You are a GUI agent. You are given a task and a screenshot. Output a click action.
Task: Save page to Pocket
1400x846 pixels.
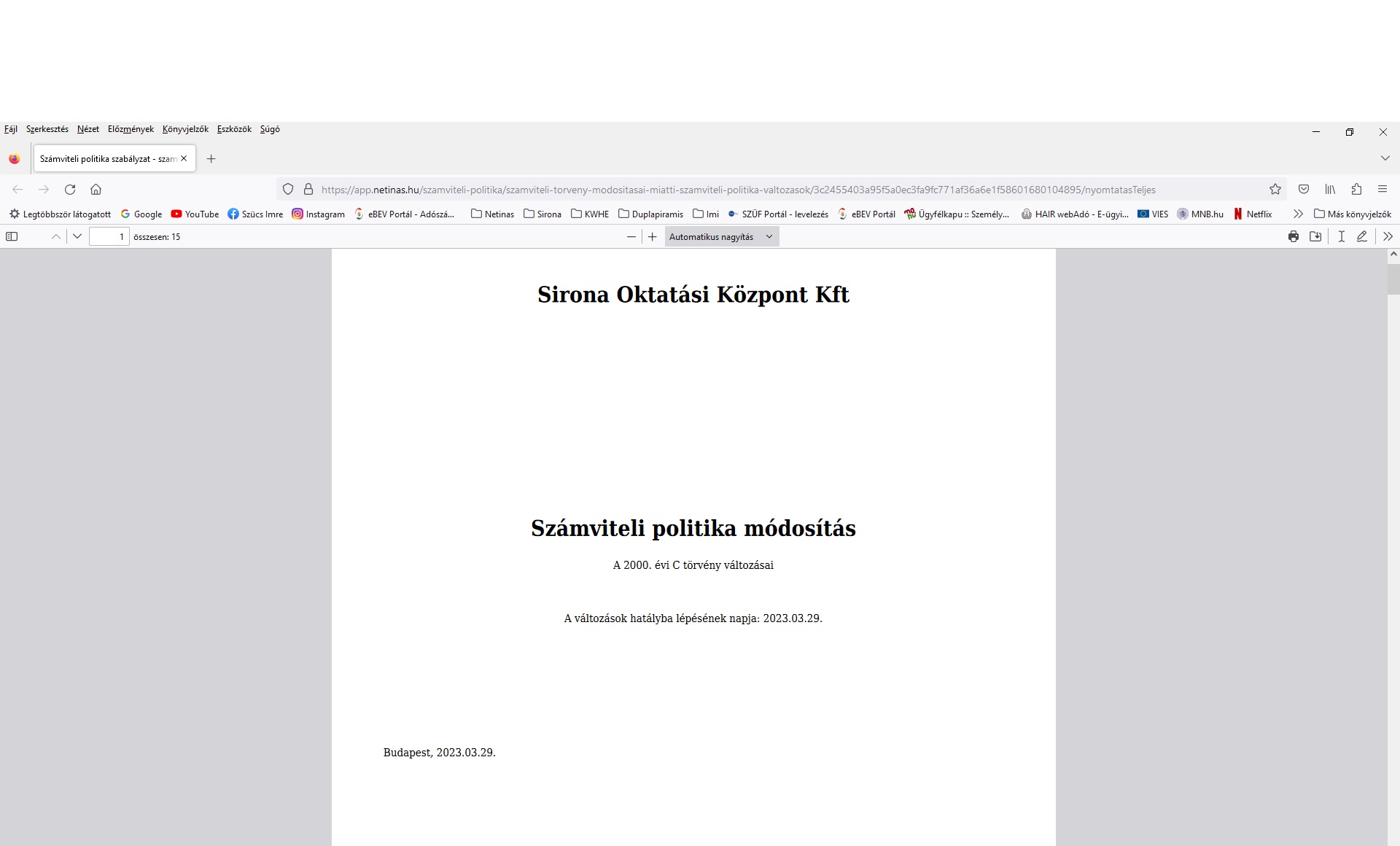coord(1304,190)
